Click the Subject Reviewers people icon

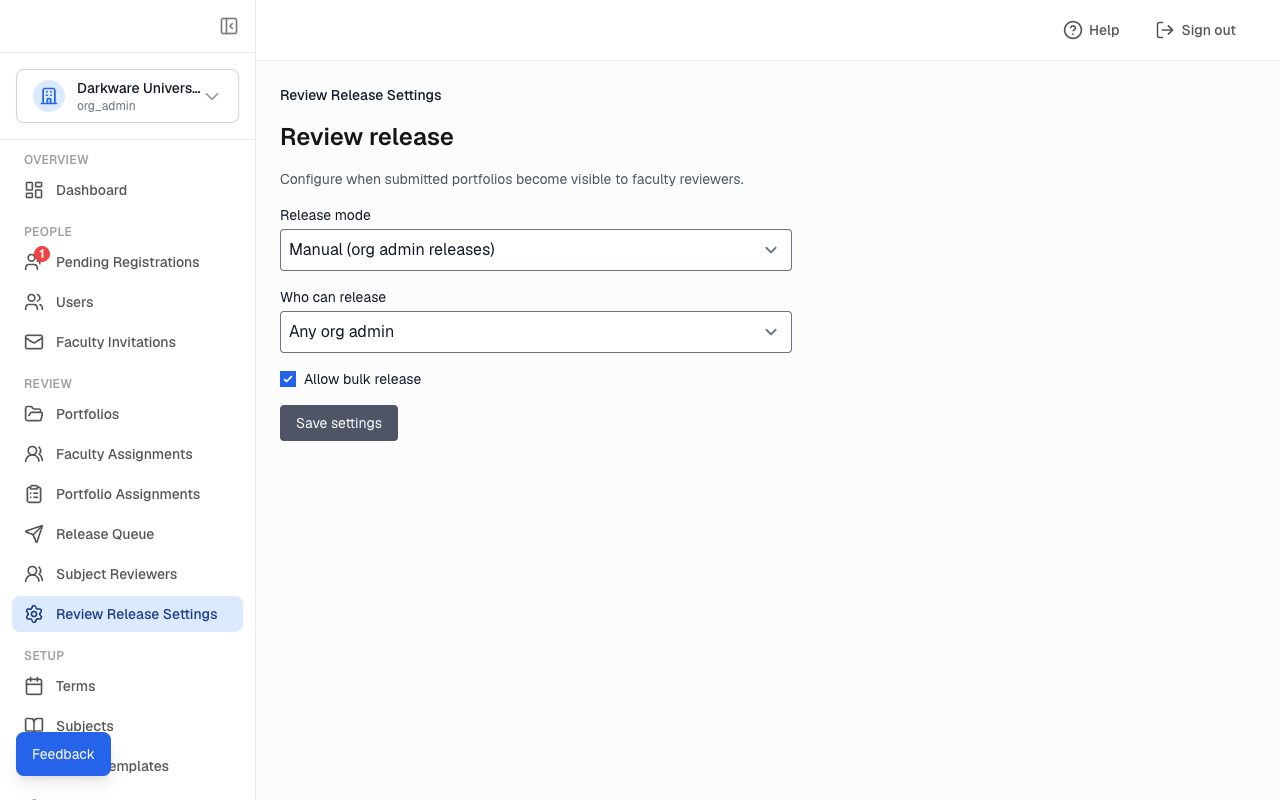click(x=34, y=574)
